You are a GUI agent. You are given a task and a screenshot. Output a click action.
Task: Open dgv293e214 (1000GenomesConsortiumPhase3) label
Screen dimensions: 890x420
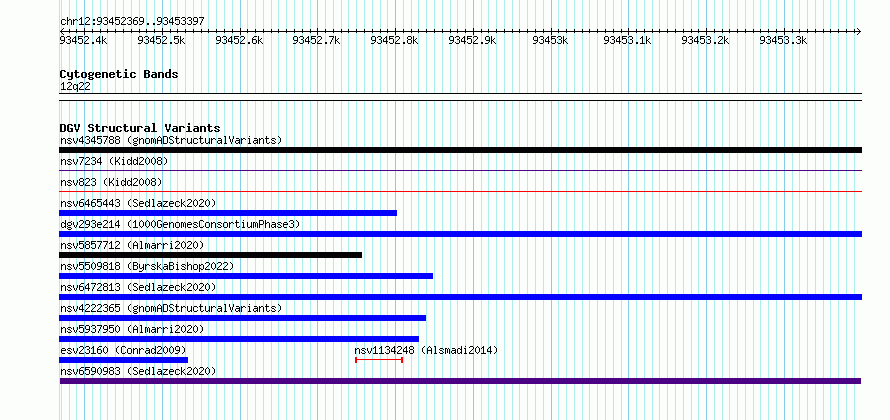tap(180, 224)
